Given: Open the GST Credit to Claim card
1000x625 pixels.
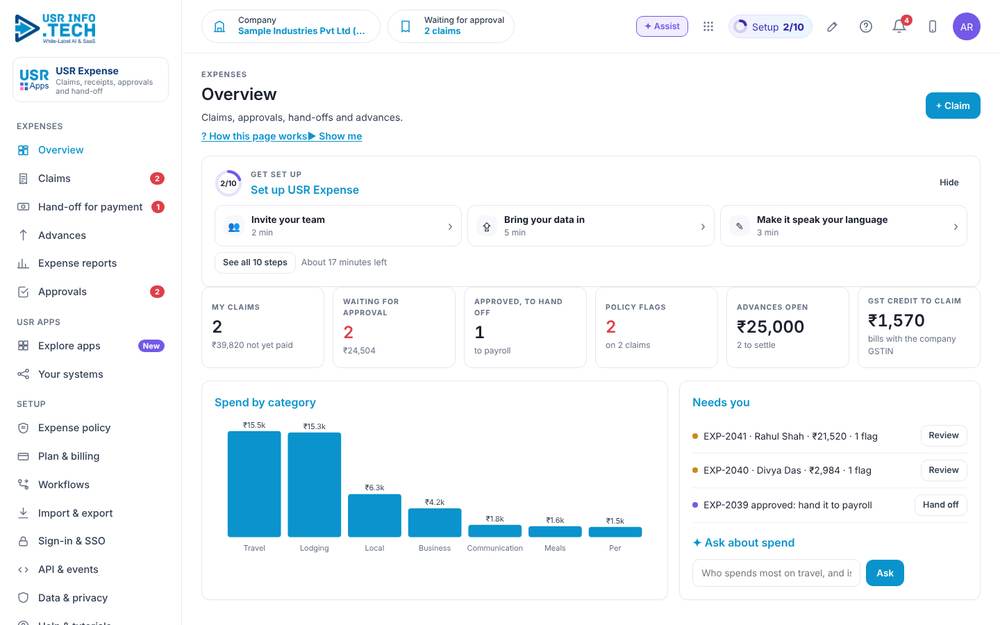Looking at the screenshot, I should 919,327.
